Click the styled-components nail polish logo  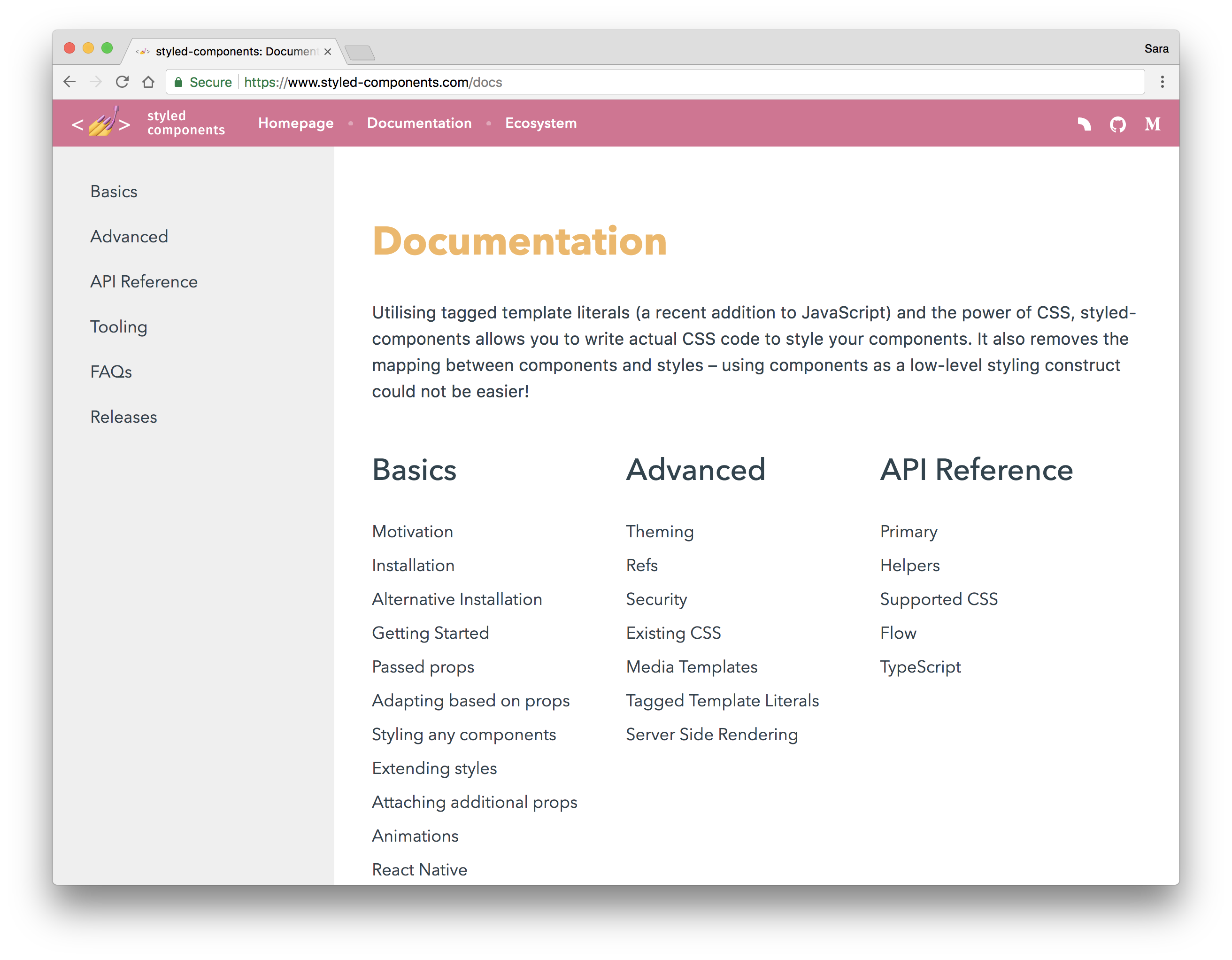[x=102, y=123]
